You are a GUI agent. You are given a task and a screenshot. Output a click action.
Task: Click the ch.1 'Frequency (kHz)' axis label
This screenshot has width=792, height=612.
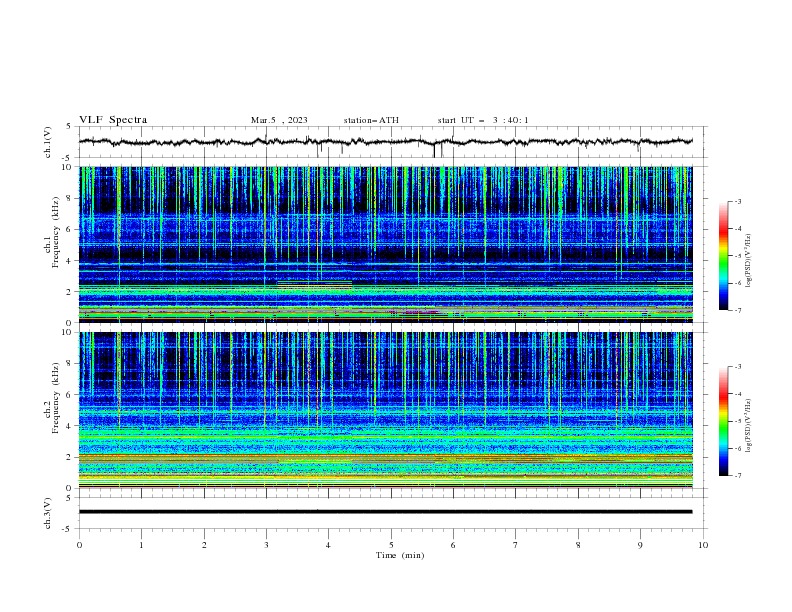click(x=56, y=233)
